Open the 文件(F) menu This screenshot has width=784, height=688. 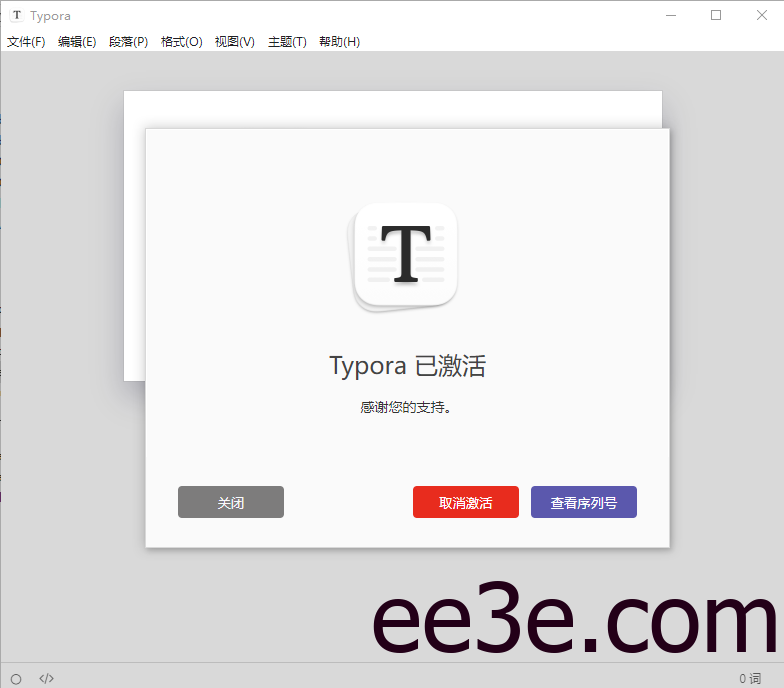pyautogui.click(x=26, y=42)
